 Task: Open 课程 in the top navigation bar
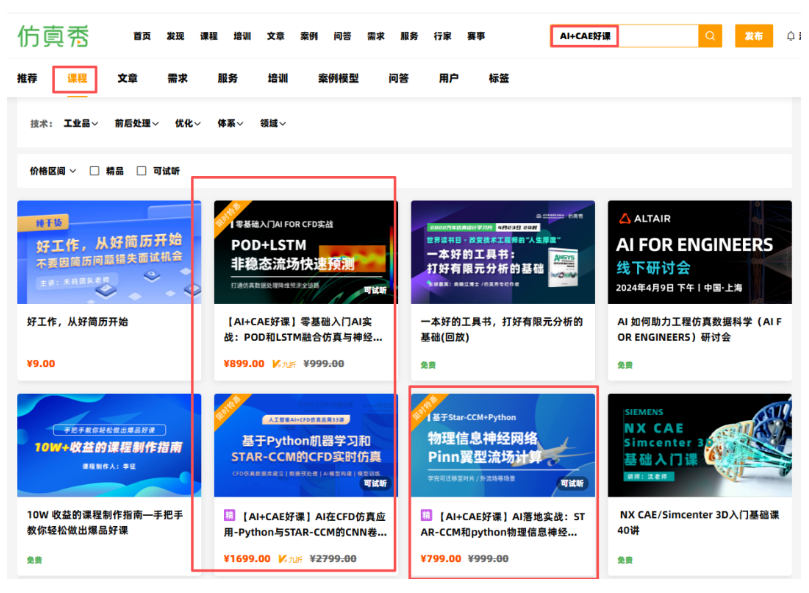(x=209, y=36)
